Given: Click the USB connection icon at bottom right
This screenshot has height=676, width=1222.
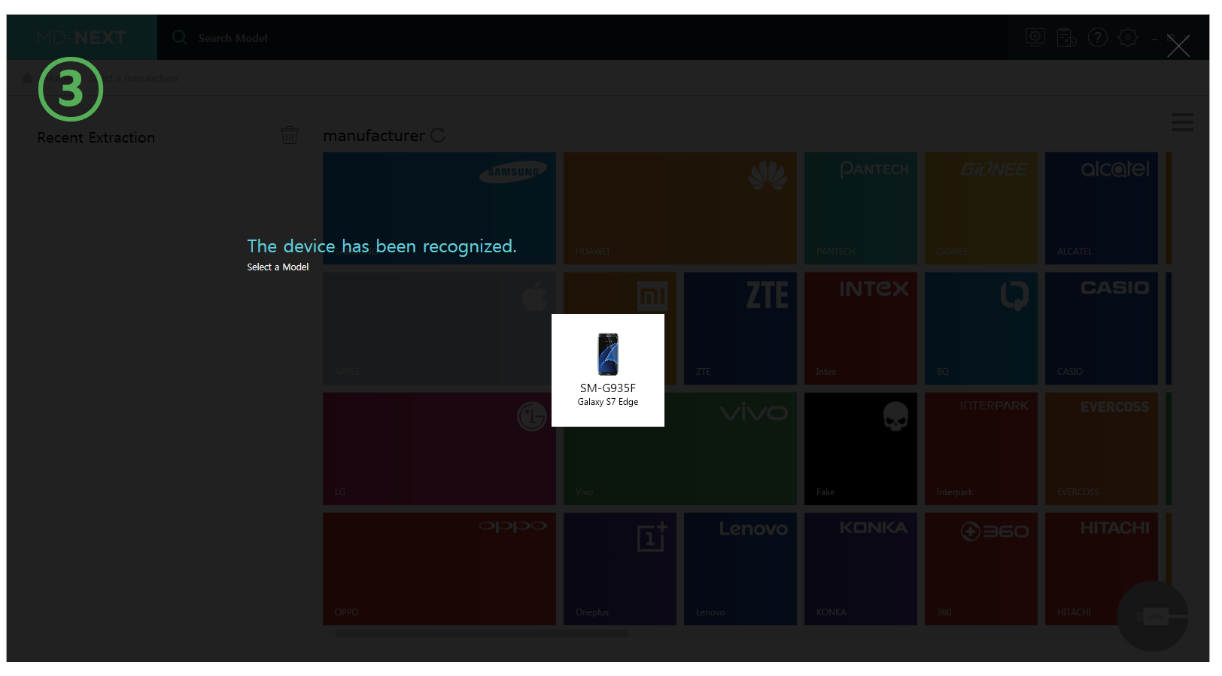Looking at the screenshot, I should (1153, 616).
